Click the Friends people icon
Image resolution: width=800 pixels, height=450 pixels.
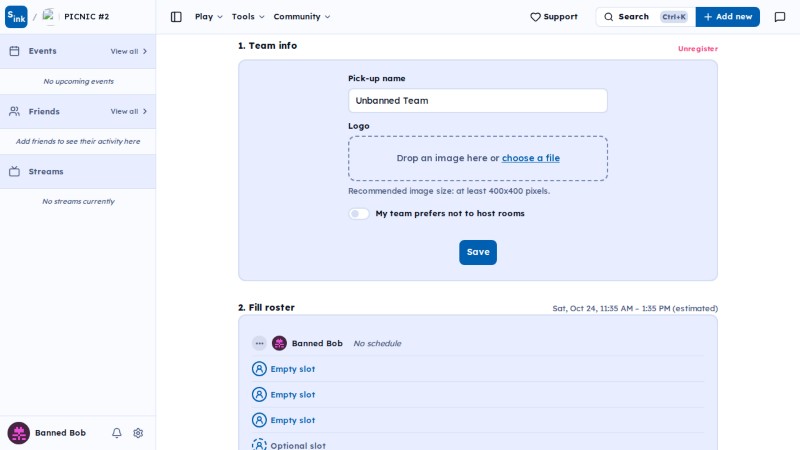pyautogui.click(x=14, y=111)
